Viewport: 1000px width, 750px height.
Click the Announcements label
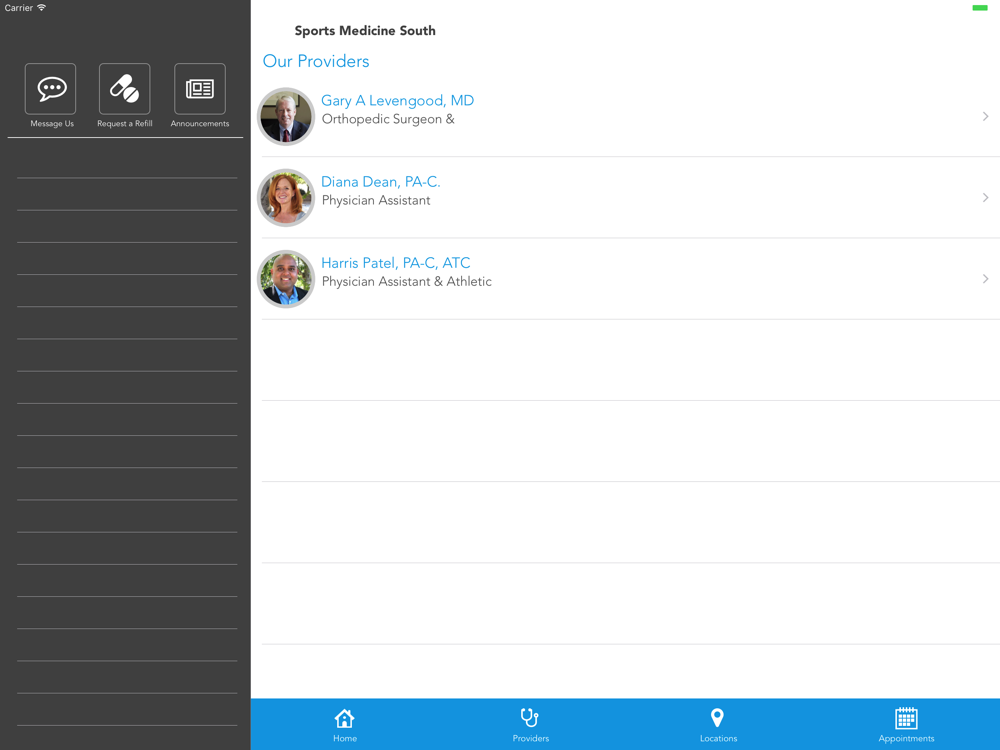200,124
